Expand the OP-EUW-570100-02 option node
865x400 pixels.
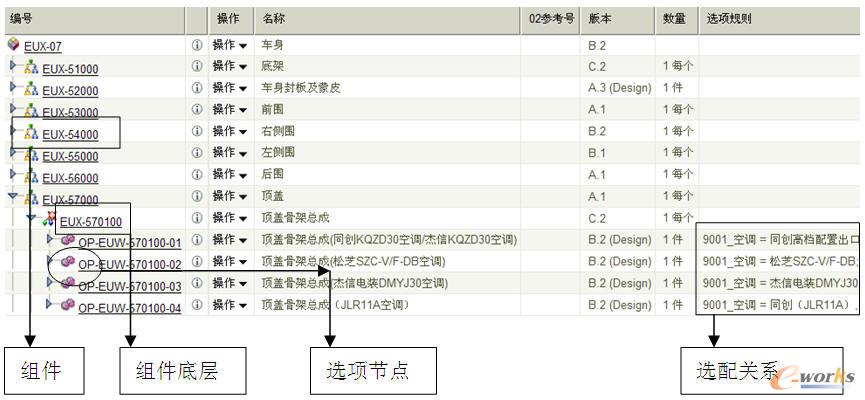(50, 262)
